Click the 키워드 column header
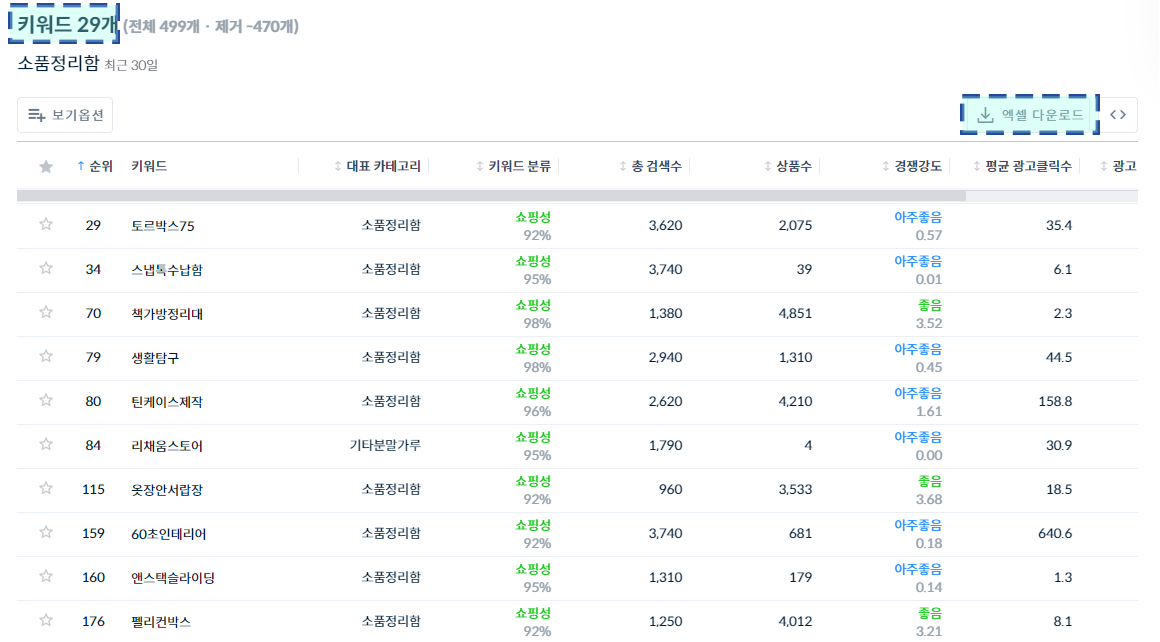 [x=149, y=166]
